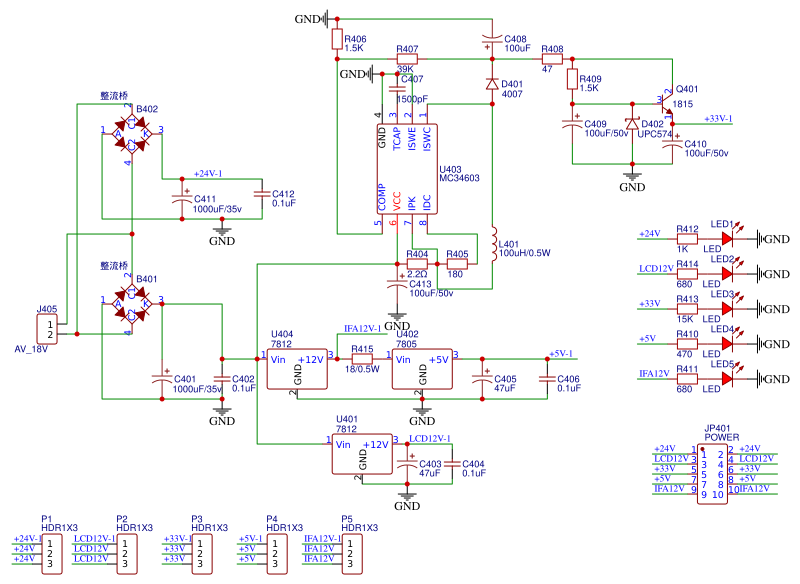This screenshot has height=584, width=800.
Task: Select the U404 7812 regulator block
Action: pos(297,369)
